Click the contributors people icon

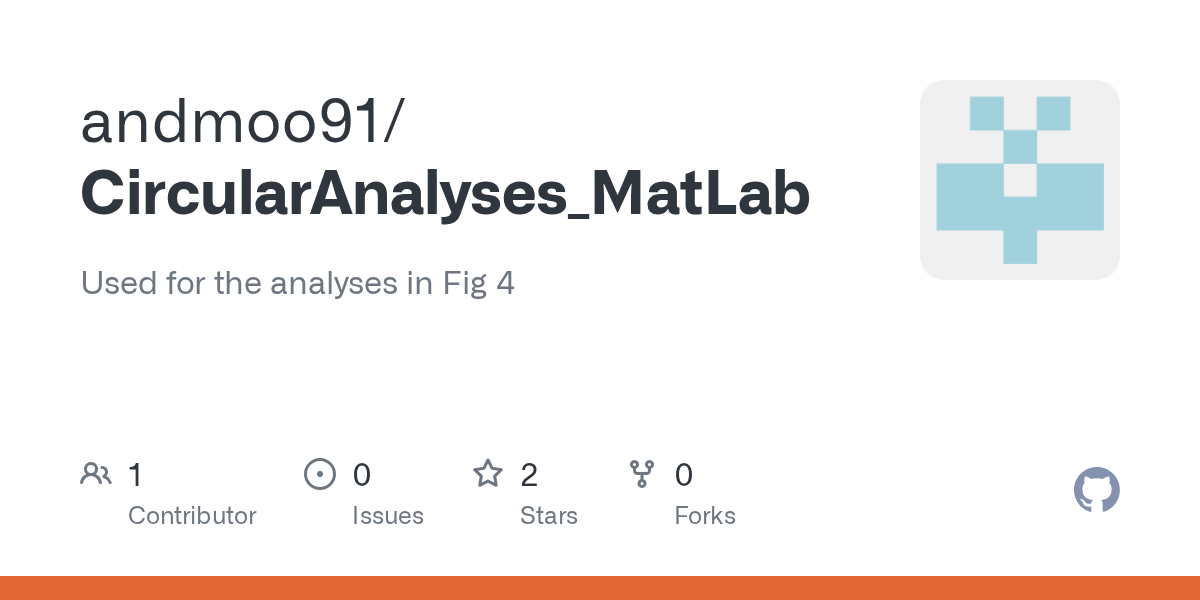pyautogui.click(x=96, y=474)
